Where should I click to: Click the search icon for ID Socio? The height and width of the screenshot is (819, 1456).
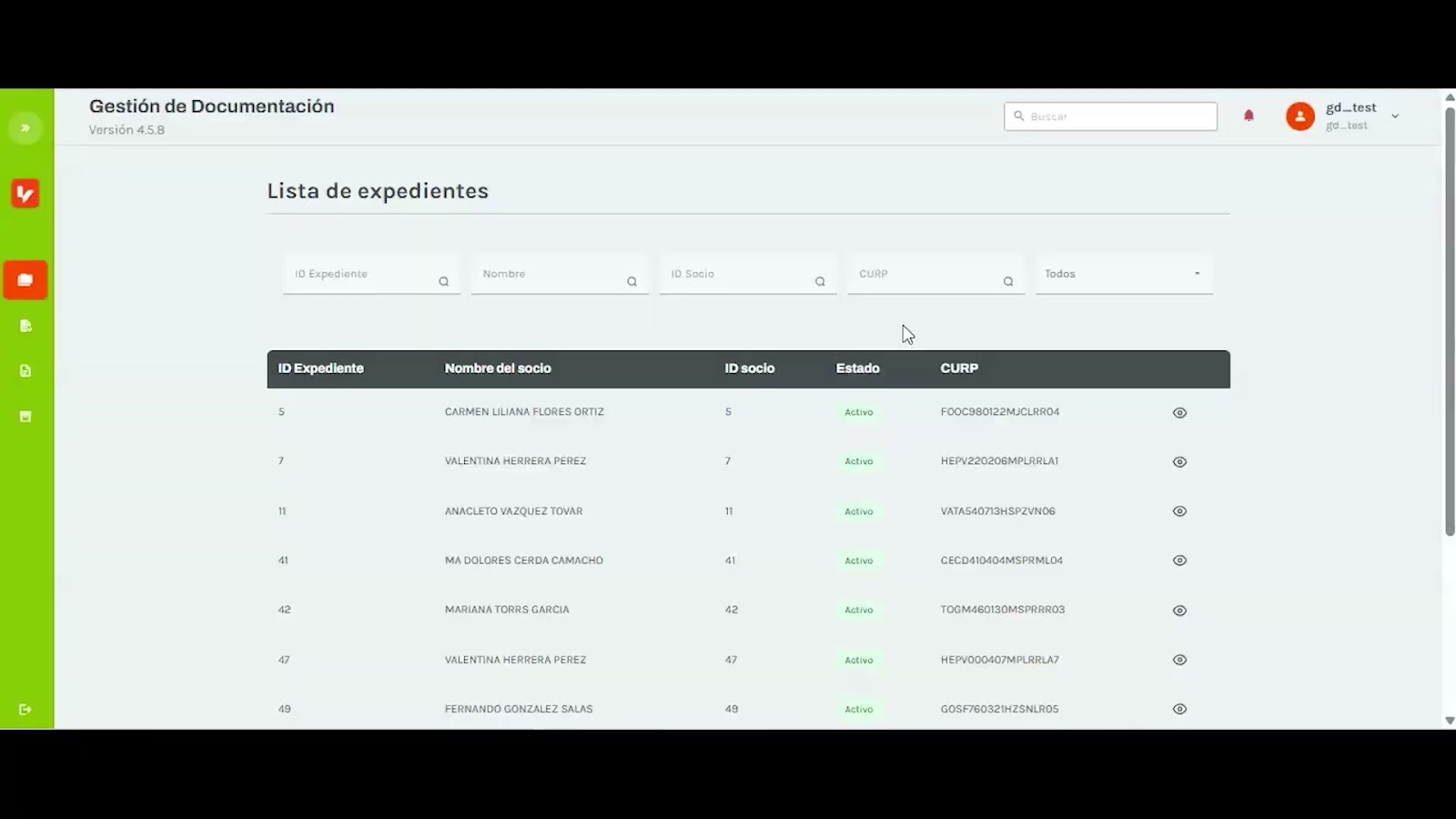tap(820, 282)
